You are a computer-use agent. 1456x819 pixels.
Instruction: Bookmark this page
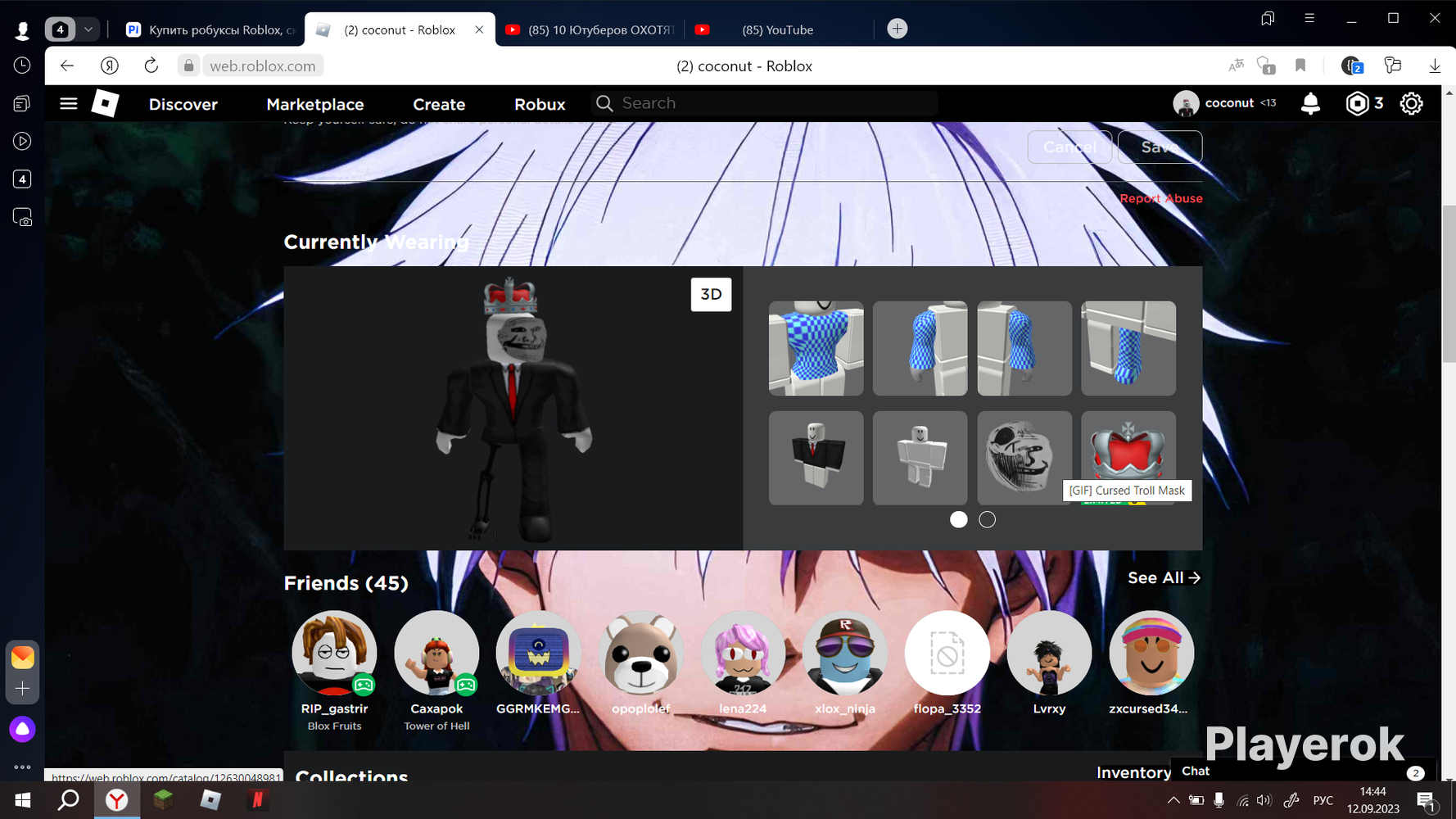[1300, 66]
